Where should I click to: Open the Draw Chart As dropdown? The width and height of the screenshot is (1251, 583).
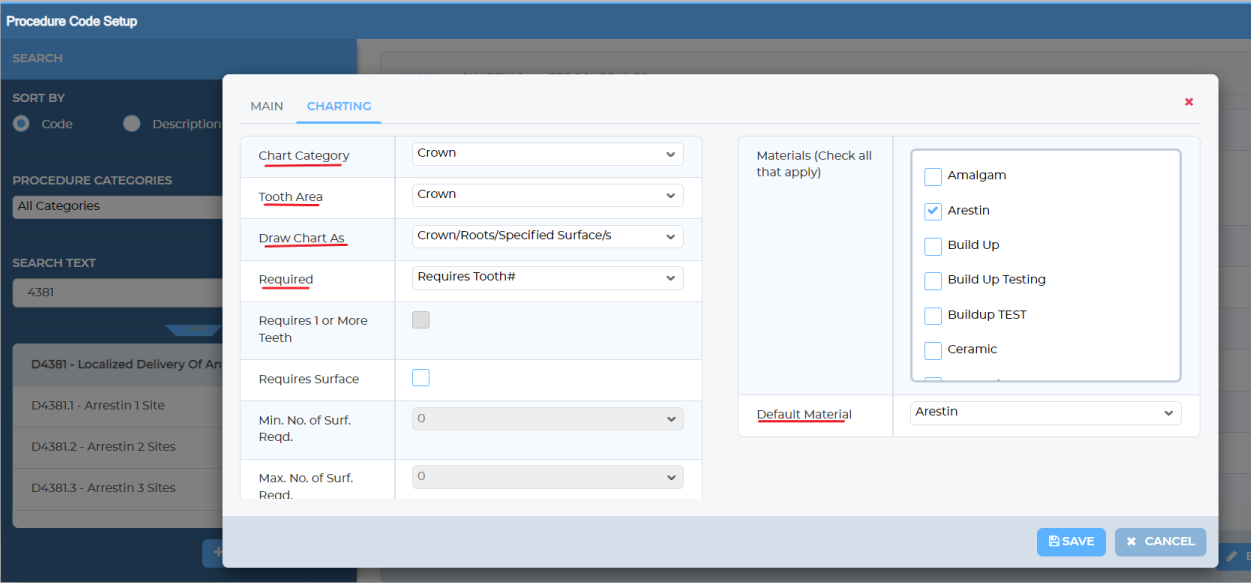[x=547, y=236]
